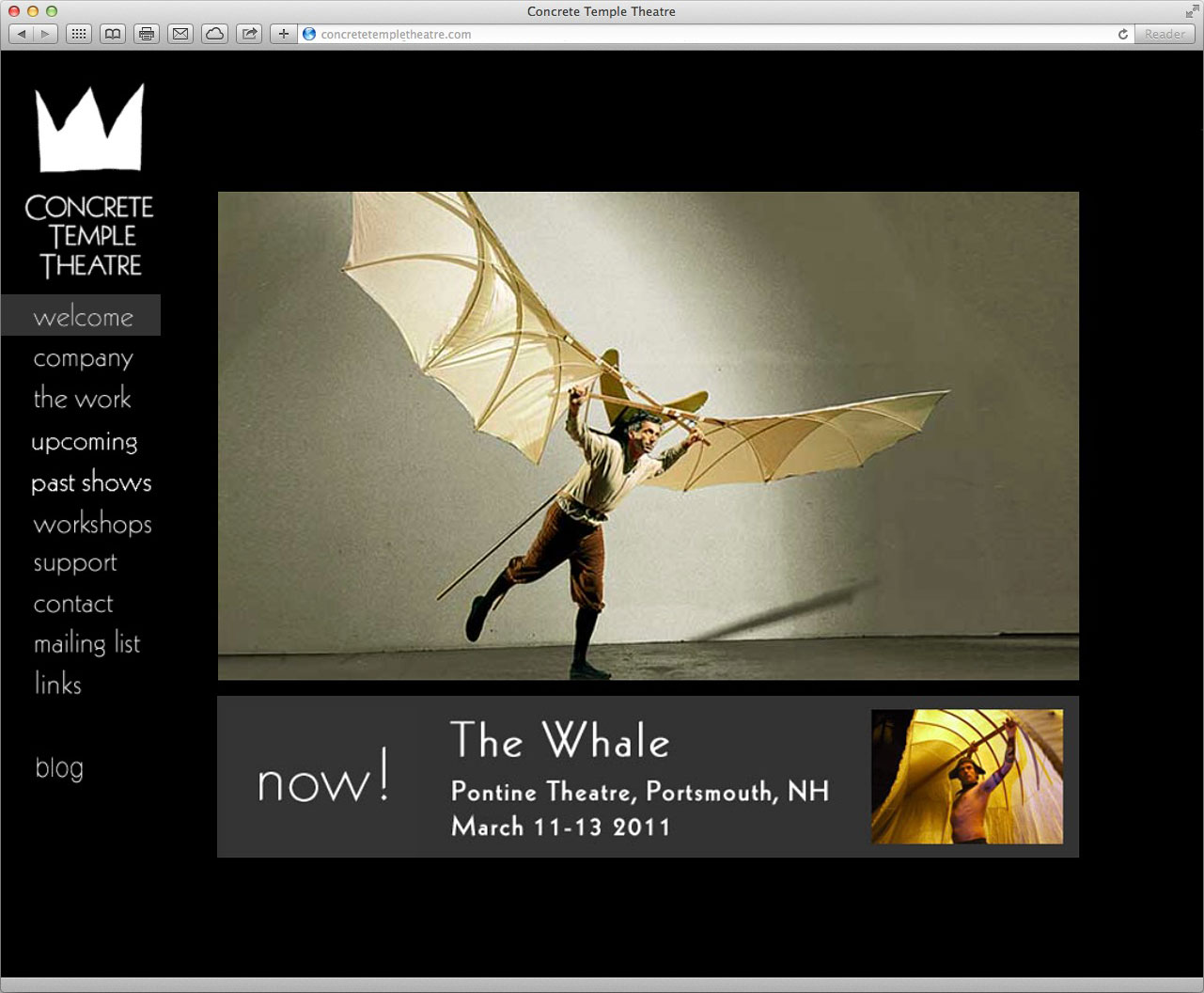Open the company page in sidebar

click(x=83, y=358)
